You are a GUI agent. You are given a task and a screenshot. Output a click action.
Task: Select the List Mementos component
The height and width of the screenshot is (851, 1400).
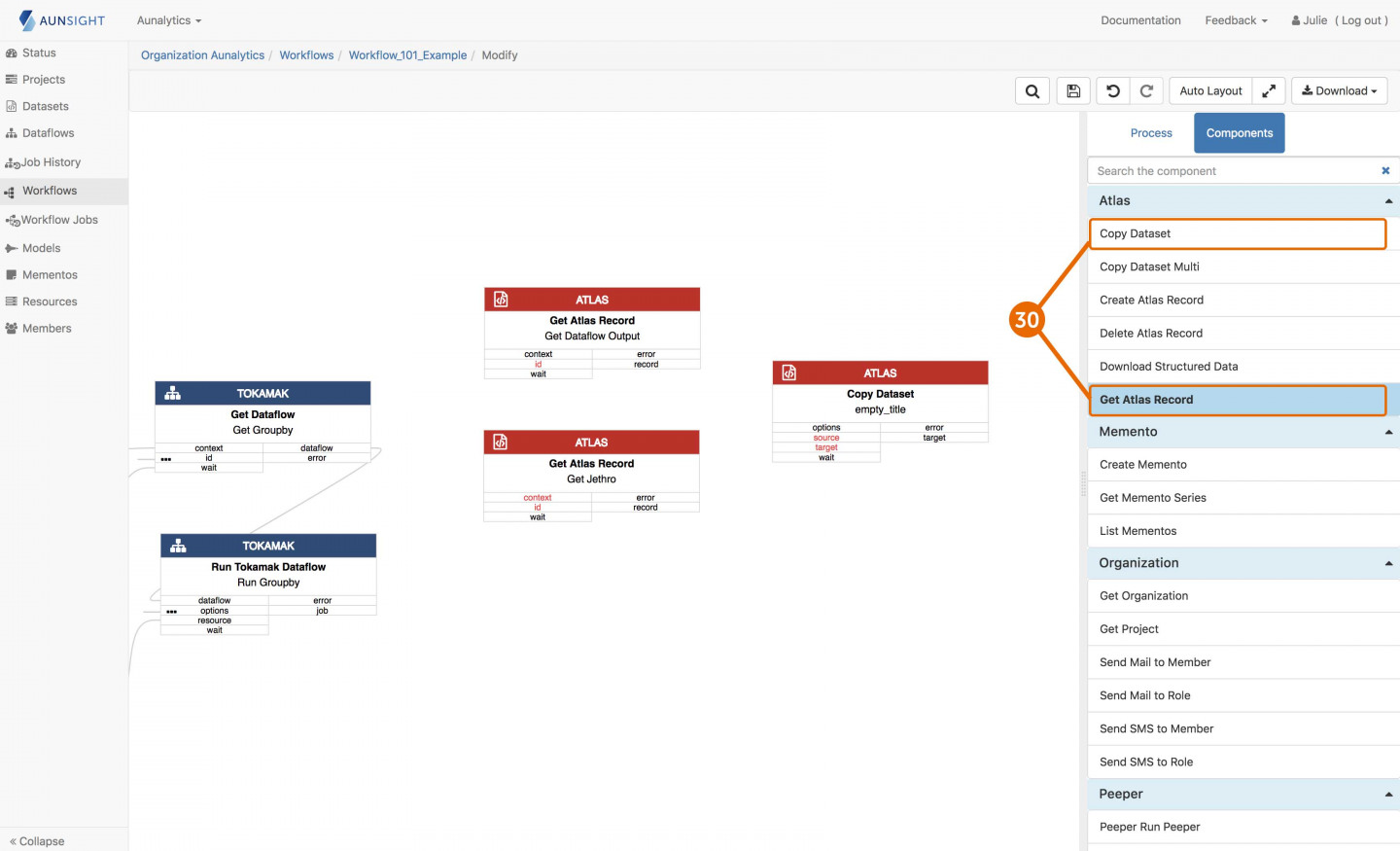tap(1243, 531)
